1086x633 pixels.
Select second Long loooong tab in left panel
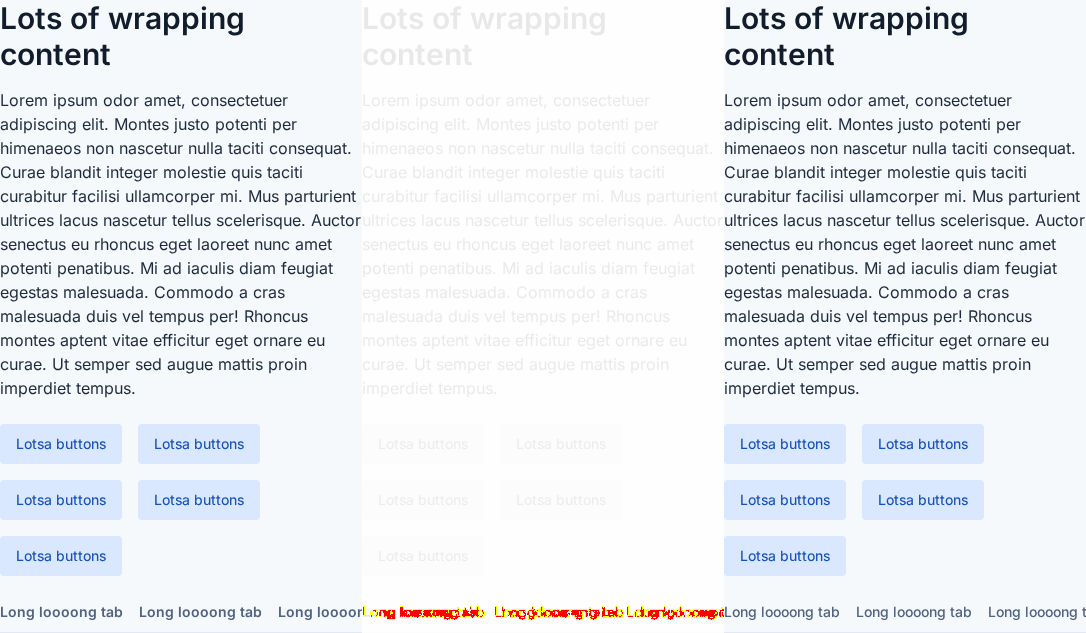(200, 612)
